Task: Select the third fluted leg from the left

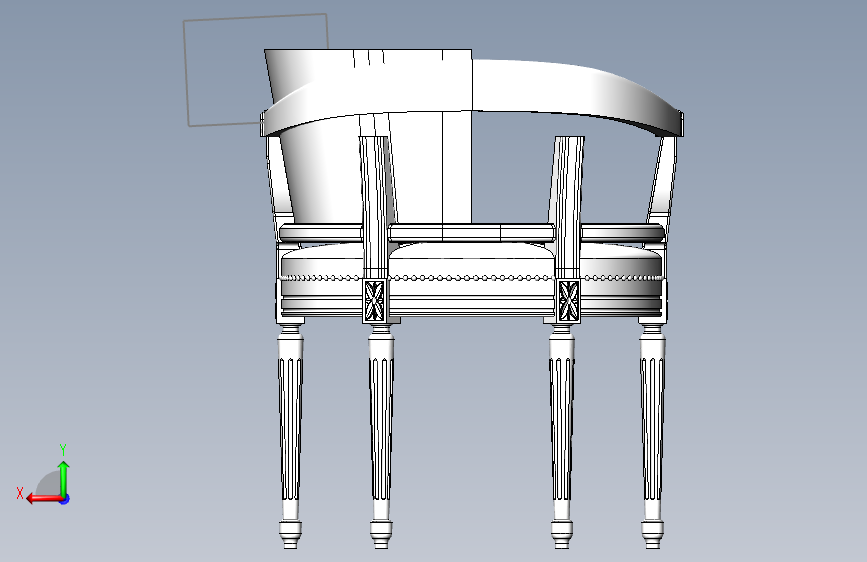Action: [x=562, y=436]
